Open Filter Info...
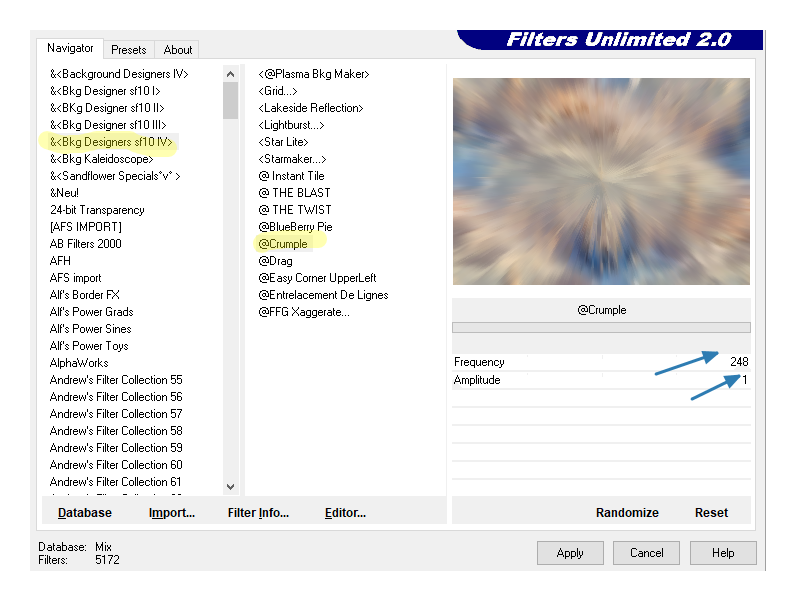796x601 pixels. (x=258, y=513)
